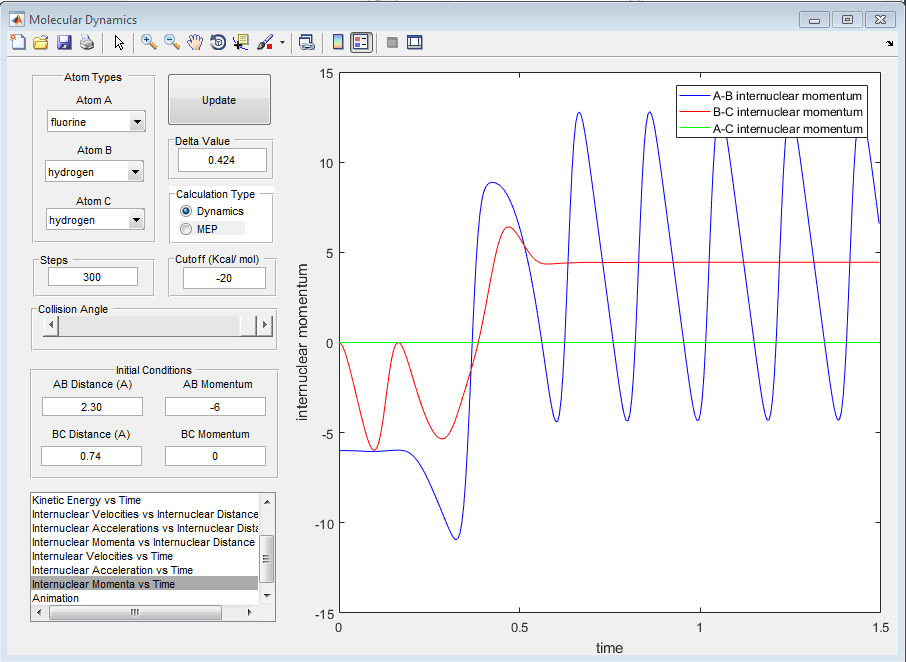Toggle the Insert Legend toolbar icon
The image size is (906, 662).
[x=361, y=42]
